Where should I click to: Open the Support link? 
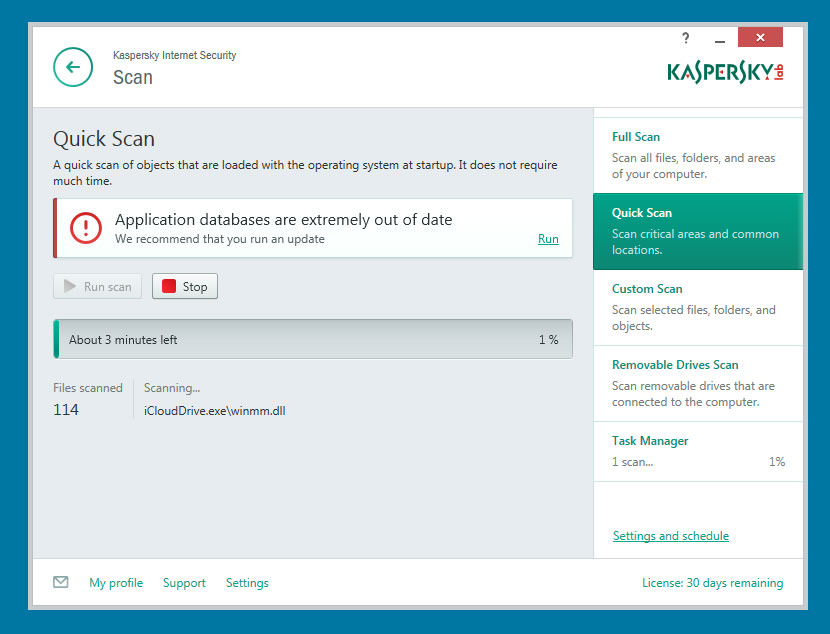tap(184, 583)
